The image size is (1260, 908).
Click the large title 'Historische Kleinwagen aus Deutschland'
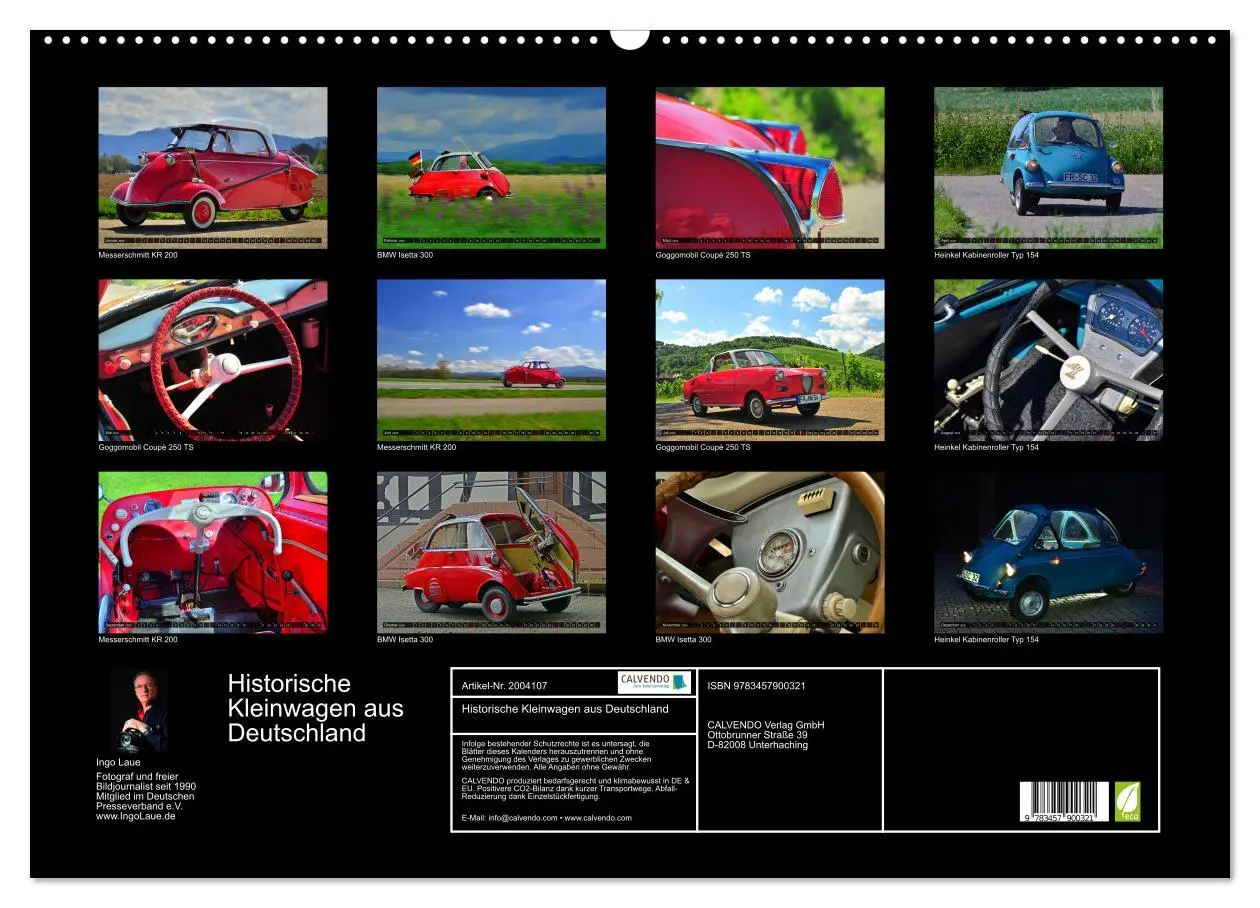coord(316,708)
